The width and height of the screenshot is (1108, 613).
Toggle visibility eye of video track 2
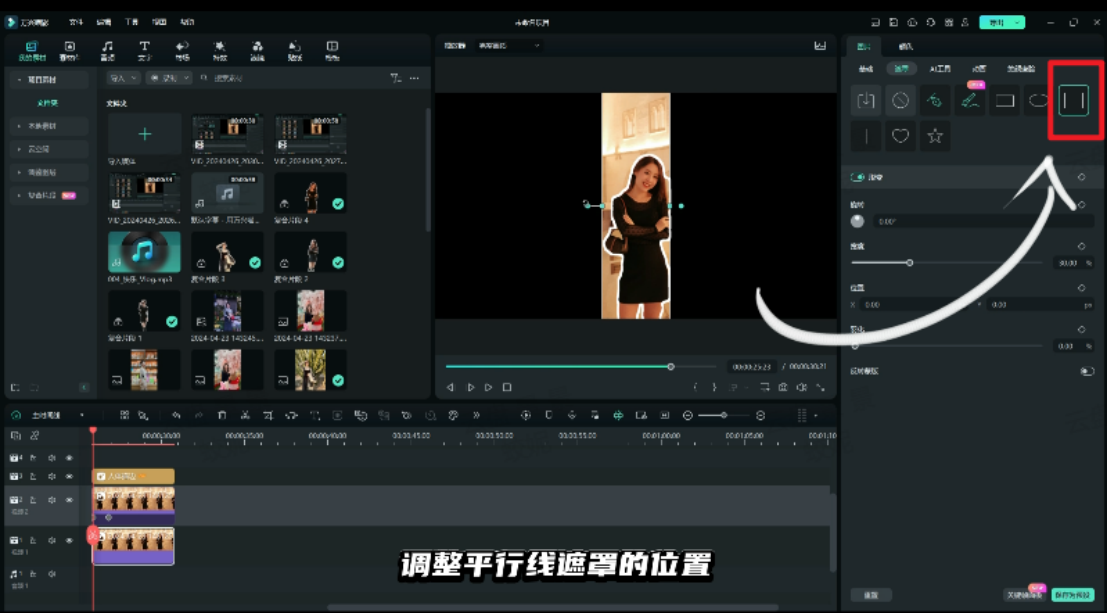69,499
